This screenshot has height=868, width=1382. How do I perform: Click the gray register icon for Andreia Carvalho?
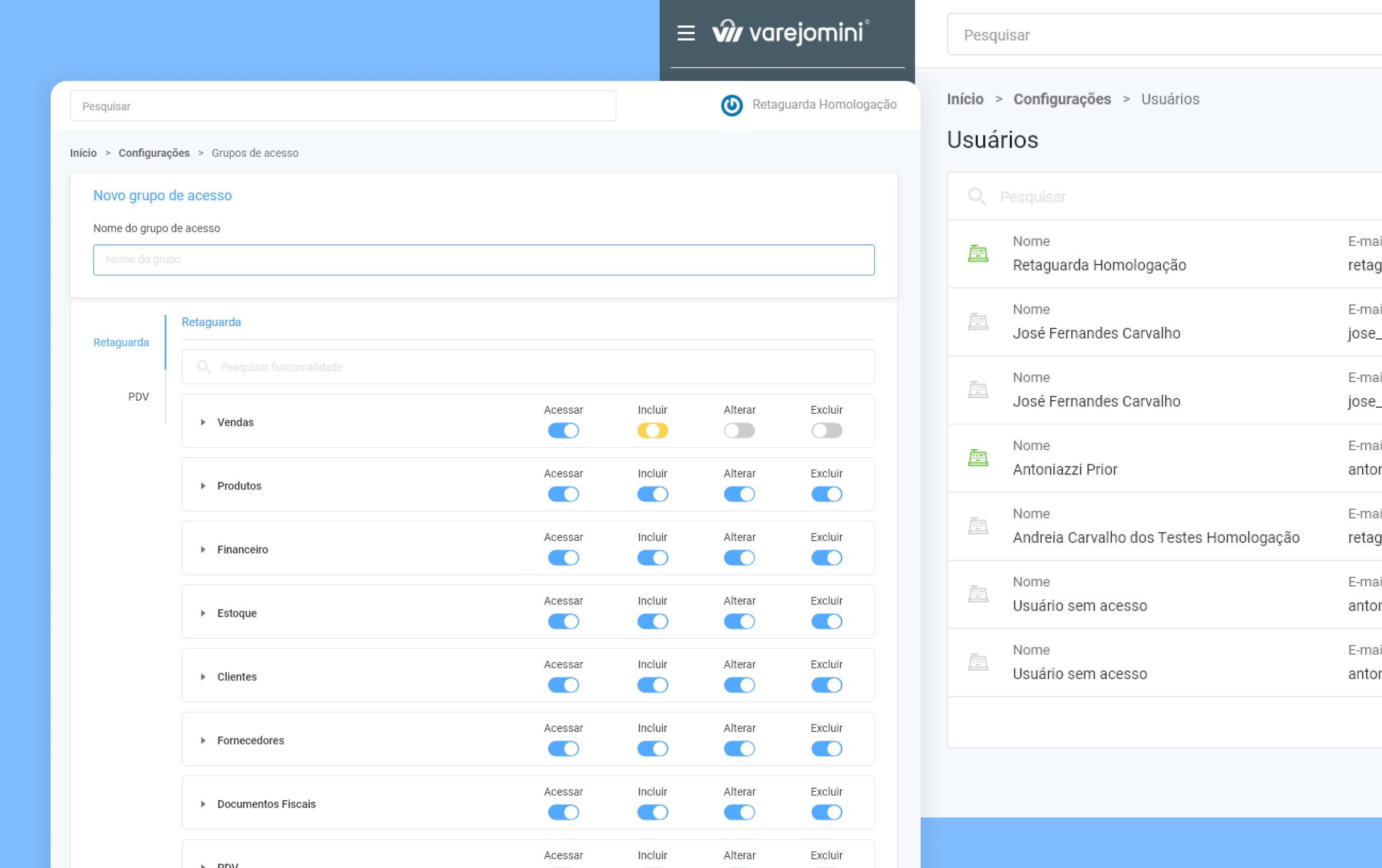click(x=978, y=526)
